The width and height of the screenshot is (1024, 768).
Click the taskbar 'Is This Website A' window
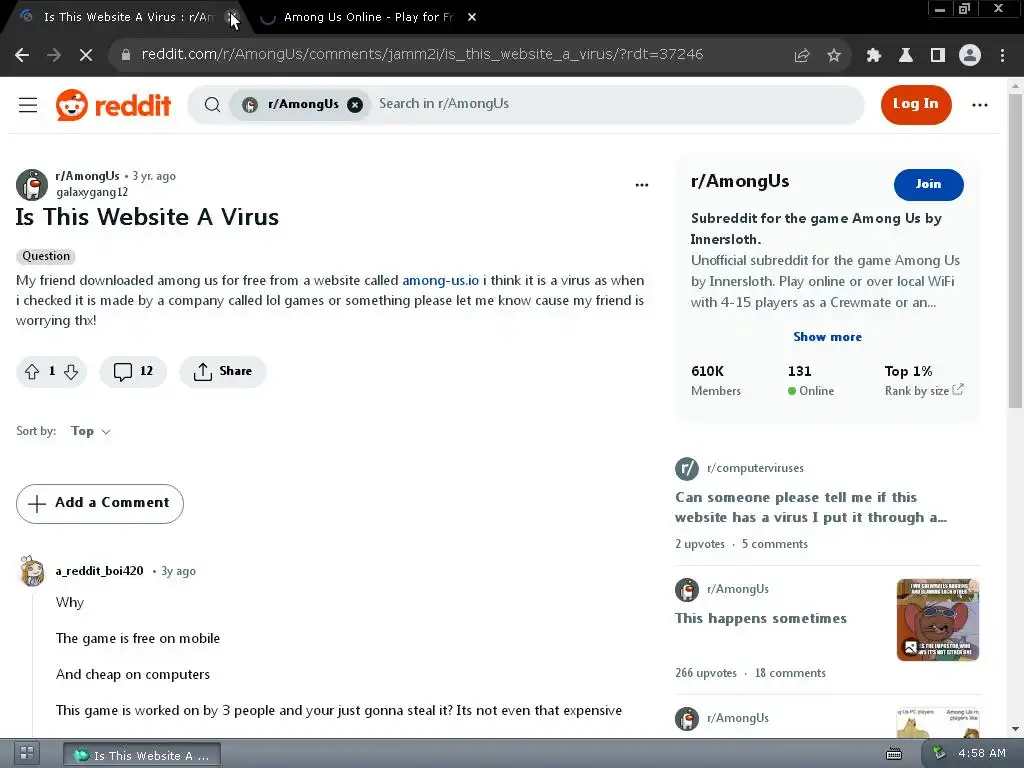click(x=142, y=756)
